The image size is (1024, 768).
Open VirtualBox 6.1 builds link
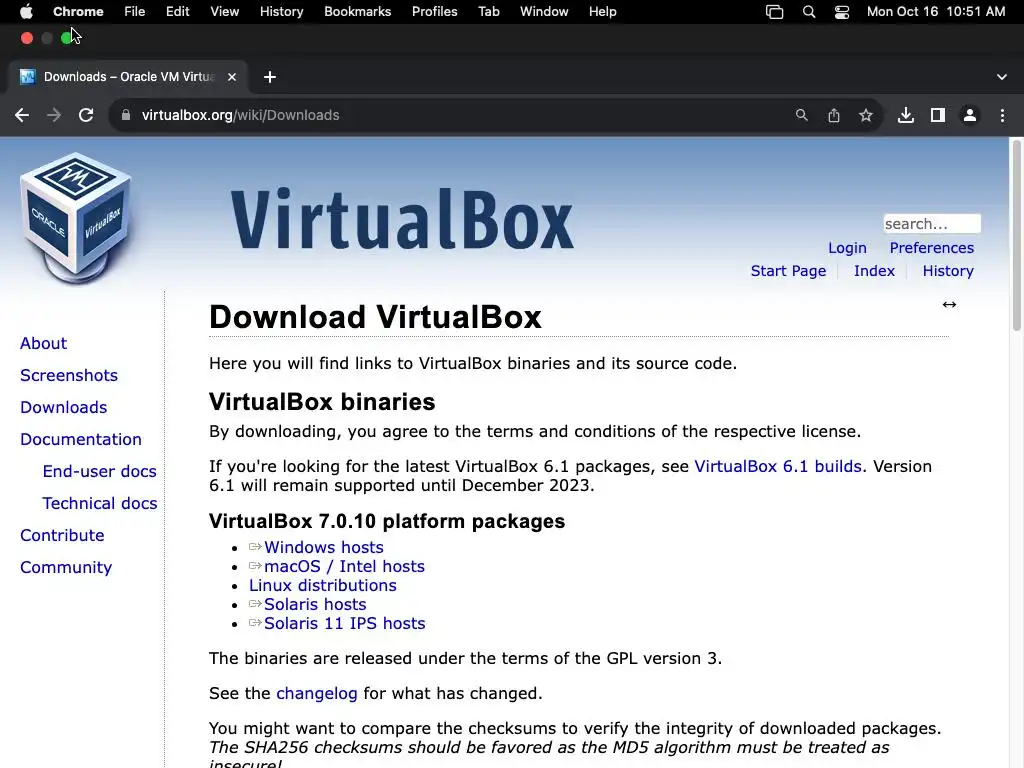pos(778,466)
